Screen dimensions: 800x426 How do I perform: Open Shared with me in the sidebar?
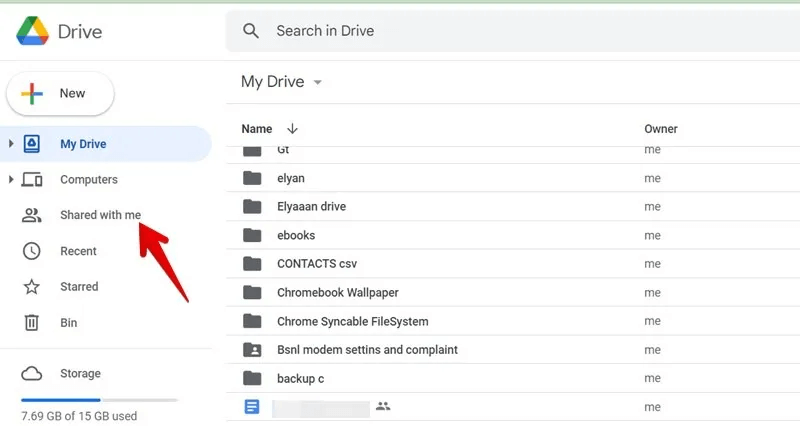pyautogui.click(x=101, y=215)
